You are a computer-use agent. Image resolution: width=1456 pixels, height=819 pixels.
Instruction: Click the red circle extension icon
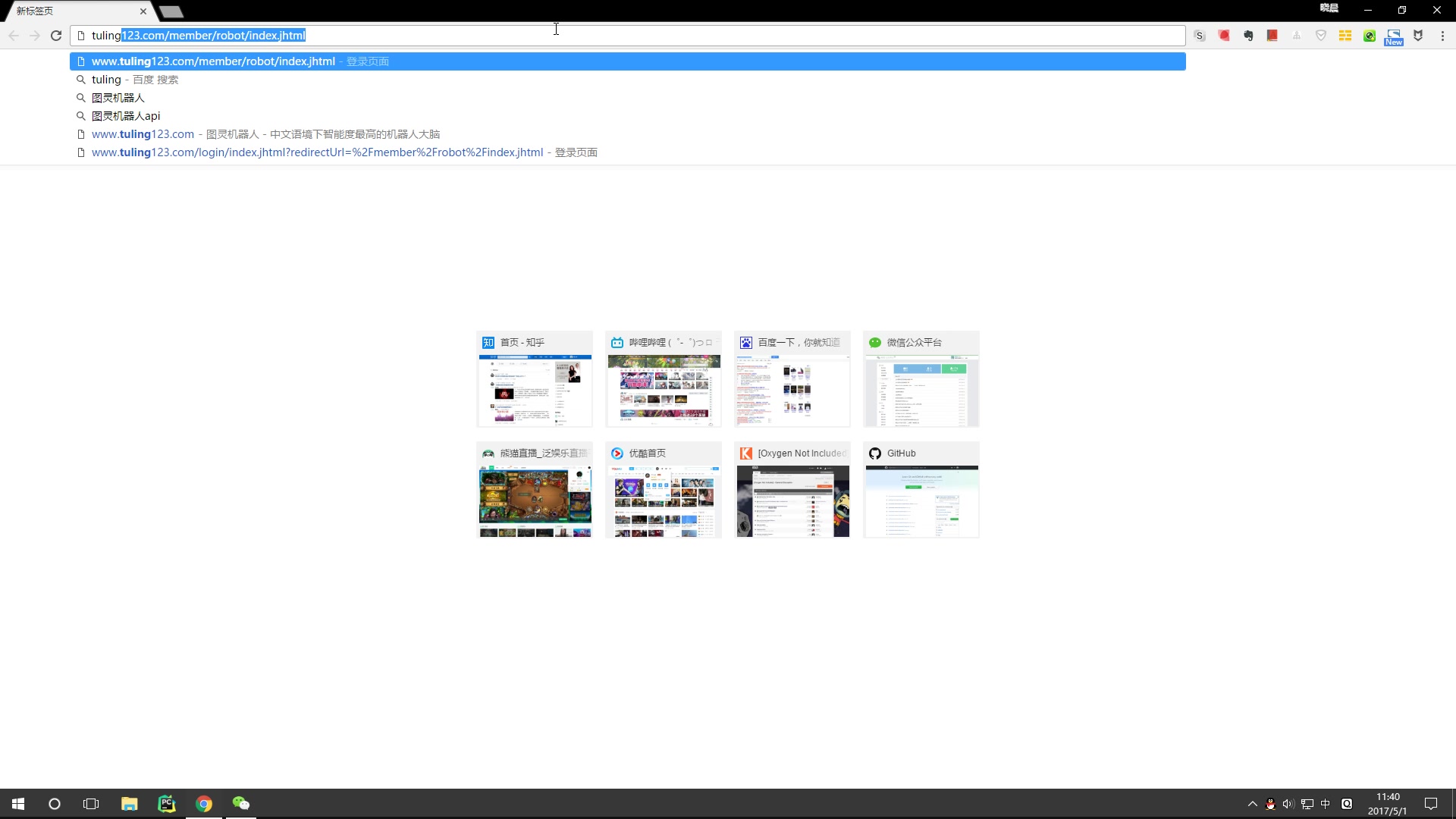click(x=1224, y=36)
